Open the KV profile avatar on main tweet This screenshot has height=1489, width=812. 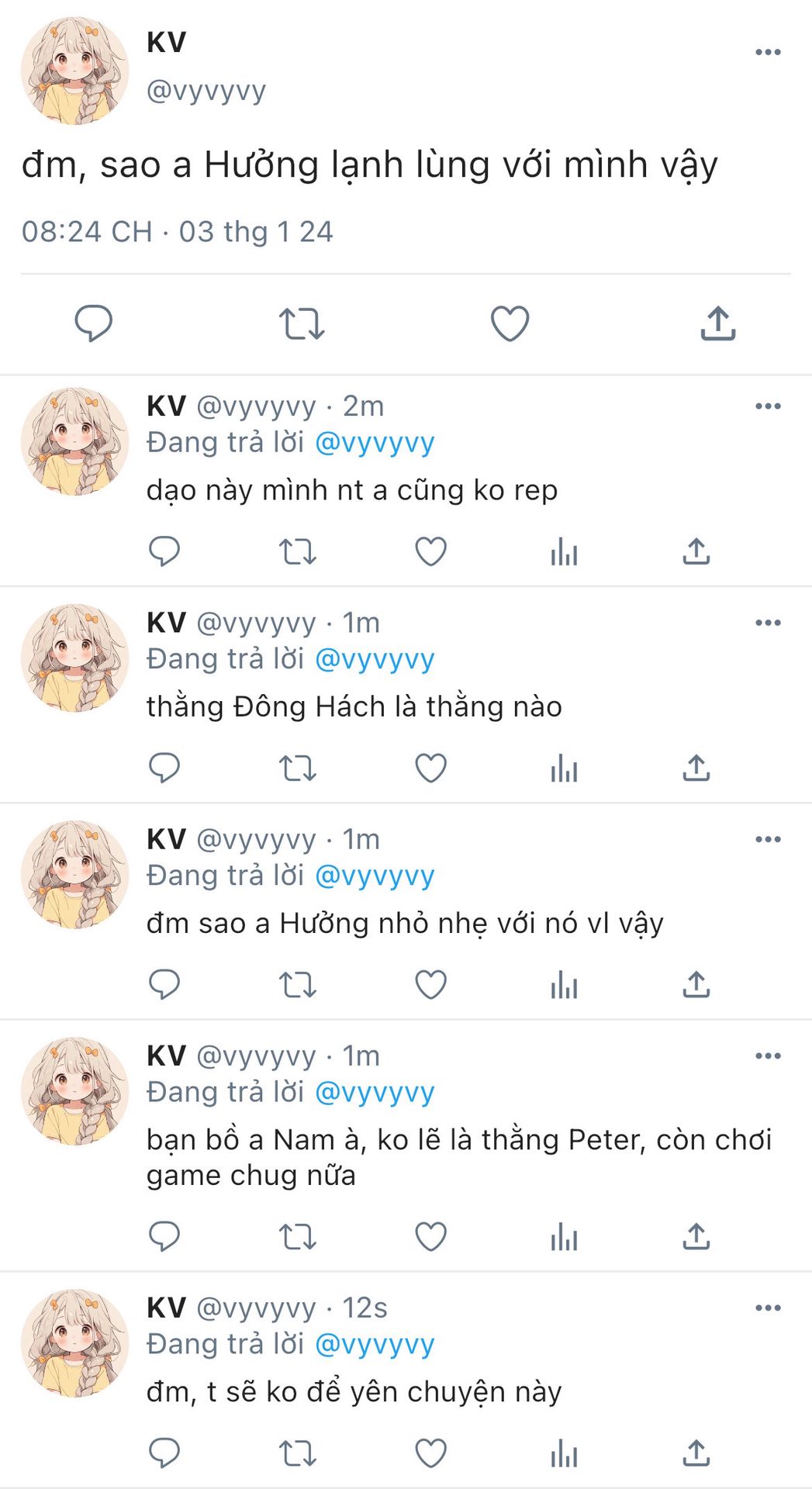click(x=74, y=71)
